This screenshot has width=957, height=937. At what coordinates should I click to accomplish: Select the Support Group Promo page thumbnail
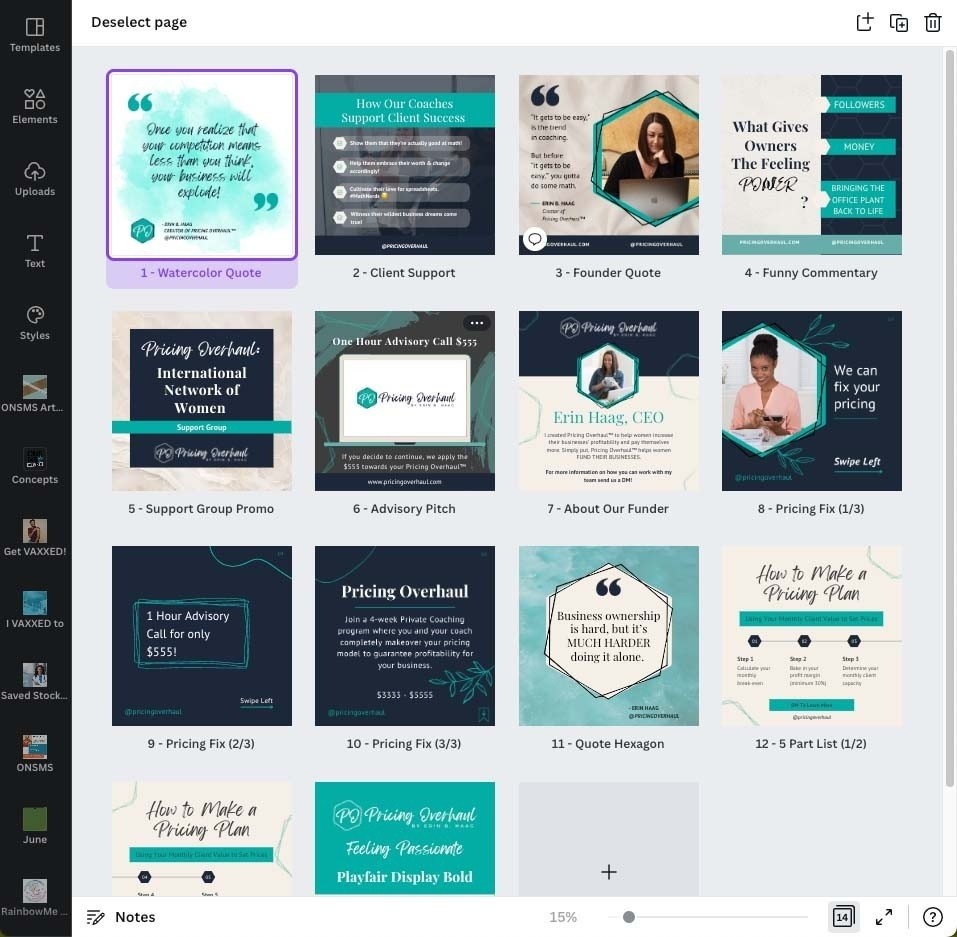click(x=202, y=401)
